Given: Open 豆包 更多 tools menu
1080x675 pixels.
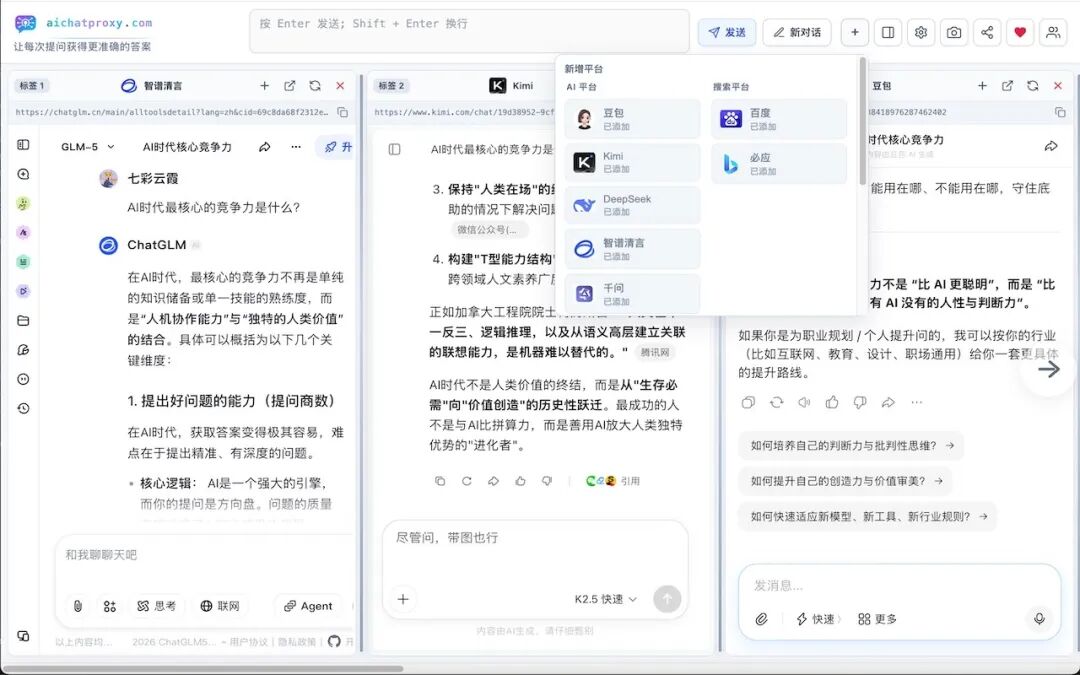Looking at the screenshot, I should [x=878, y=619].
